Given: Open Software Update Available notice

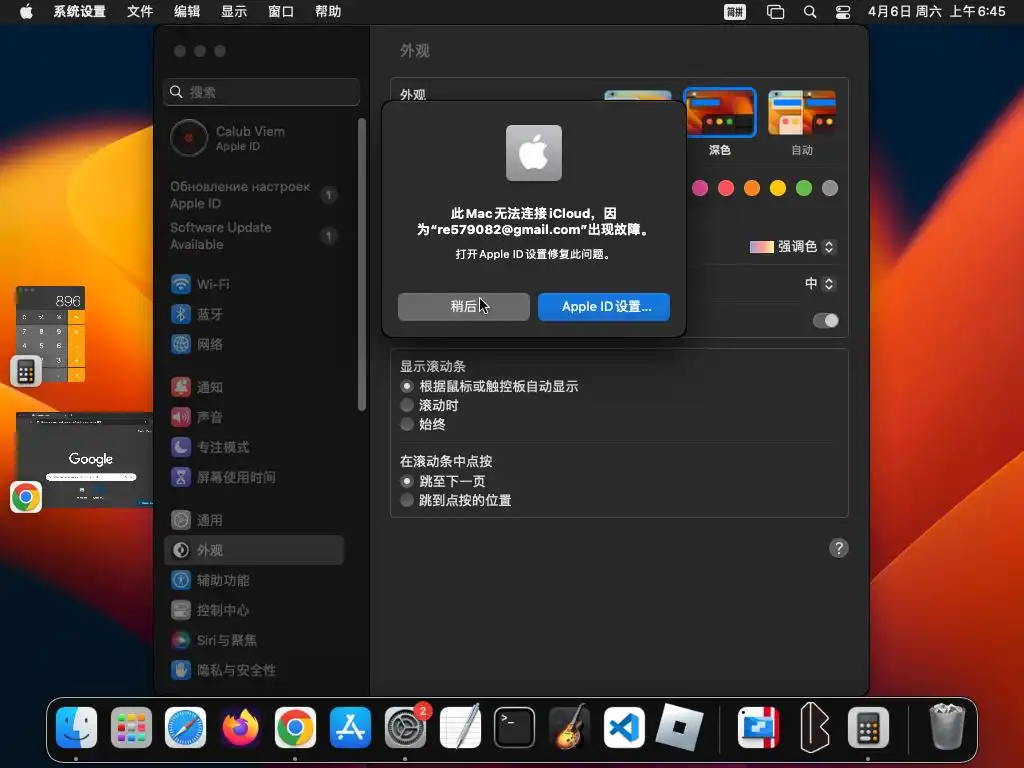Looking at the screenshot, I should (253, 236).
